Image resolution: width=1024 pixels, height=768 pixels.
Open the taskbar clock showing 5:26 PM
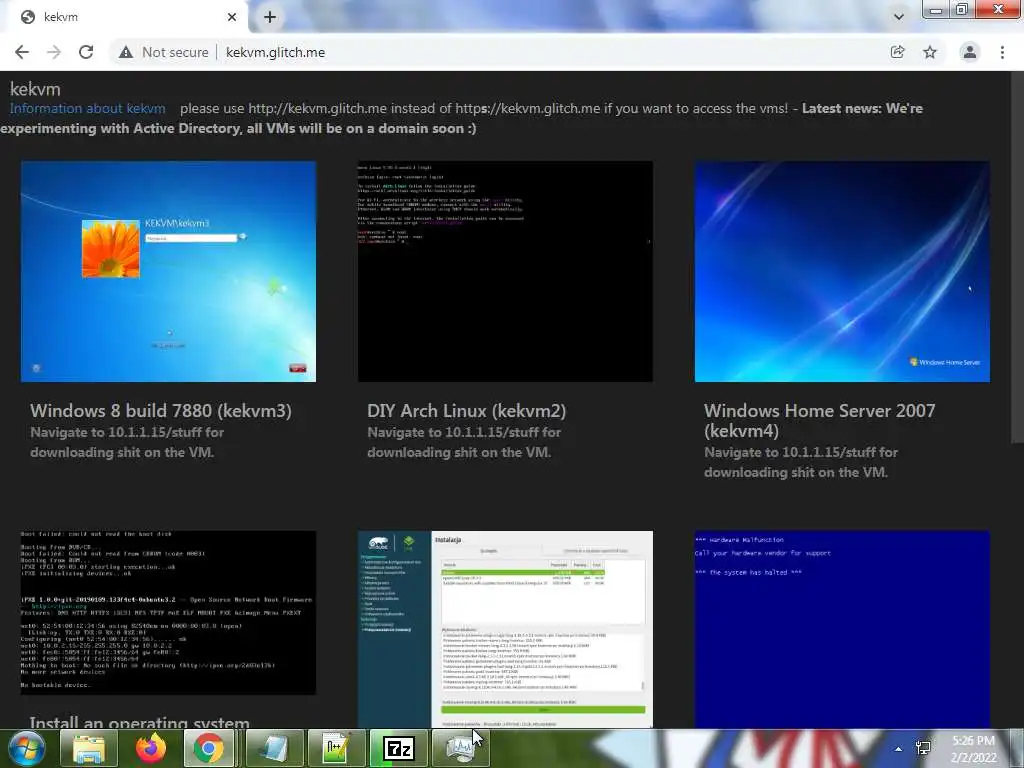click(x=974, y=749)
